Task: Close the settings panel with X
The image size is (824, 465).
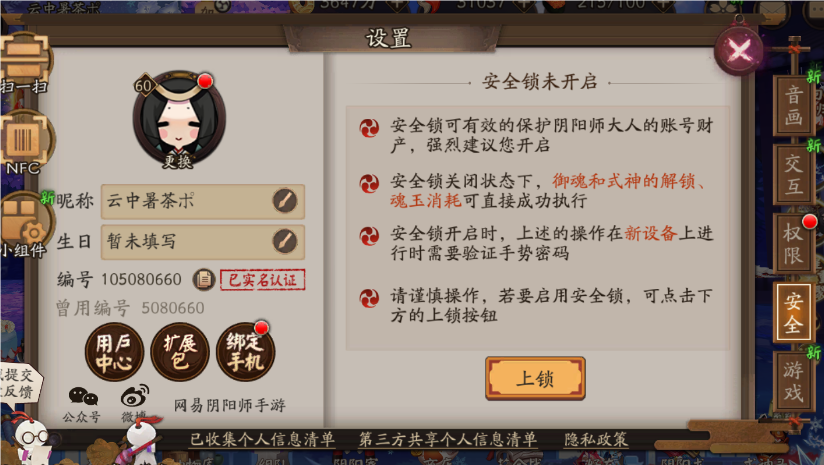Action: [x=739, y=50]
